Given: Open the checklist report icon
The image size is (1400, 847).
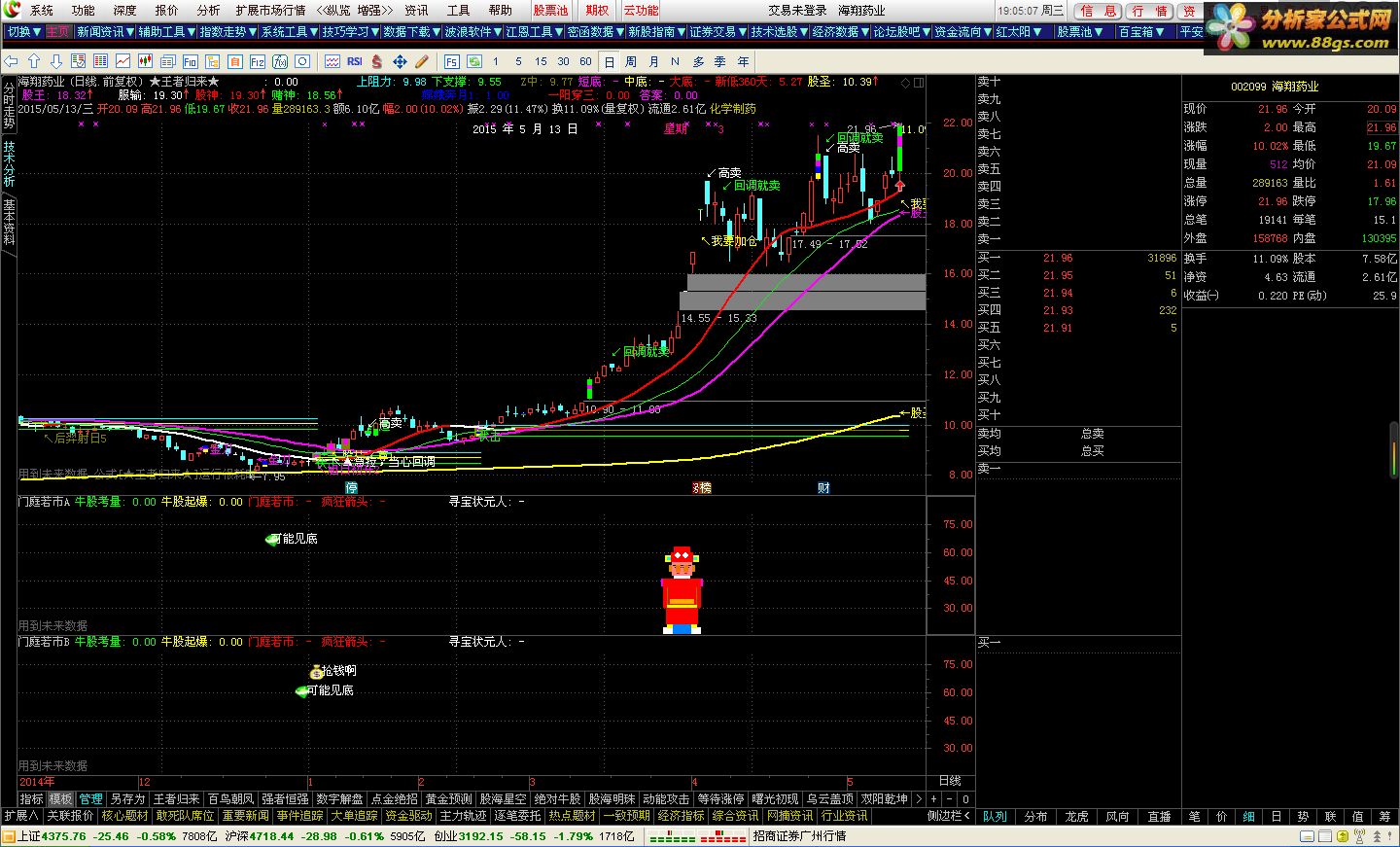Looking at the screenshot, I should (78, 61).
